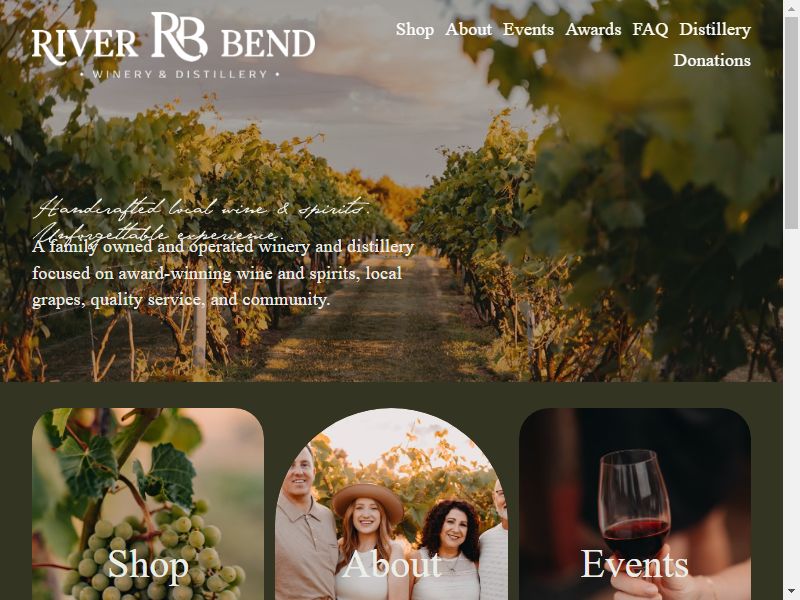This screenshot has height=600, width=800.
Task: Click the About card with family photo
Action: [391, 504]
